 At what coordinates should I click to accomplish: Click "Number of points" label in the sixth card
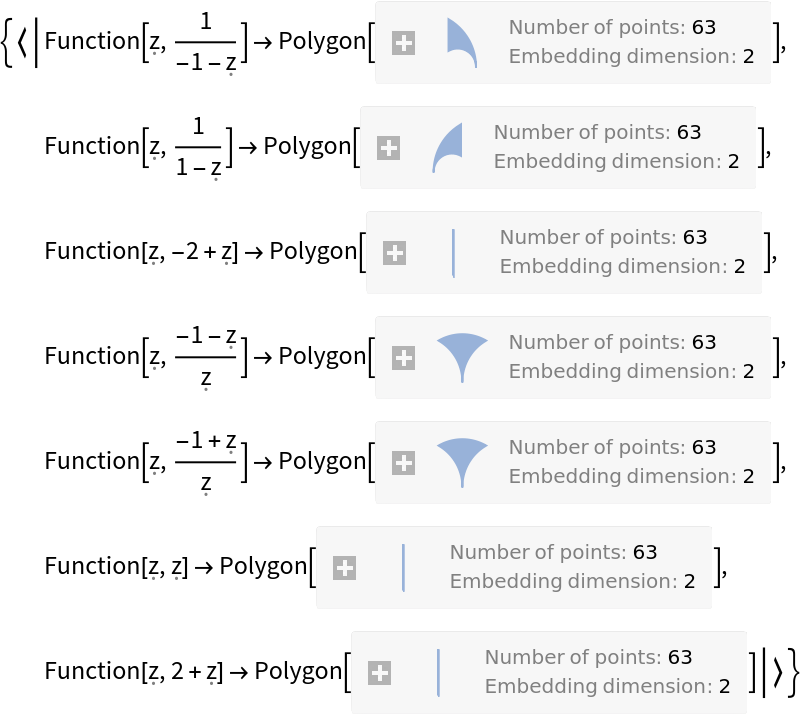tap(538, 553)
